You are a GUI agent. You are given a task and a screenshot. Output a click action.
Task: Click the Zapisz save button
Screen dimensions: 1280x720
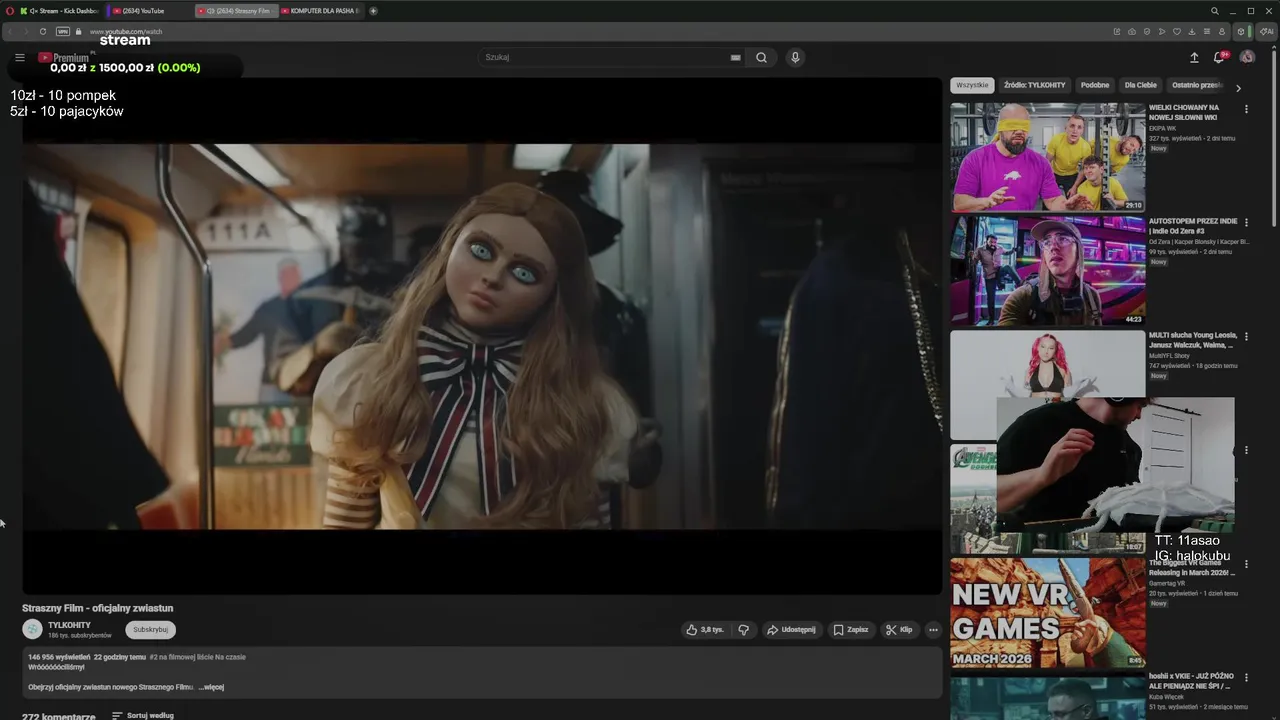coord(851,630)
